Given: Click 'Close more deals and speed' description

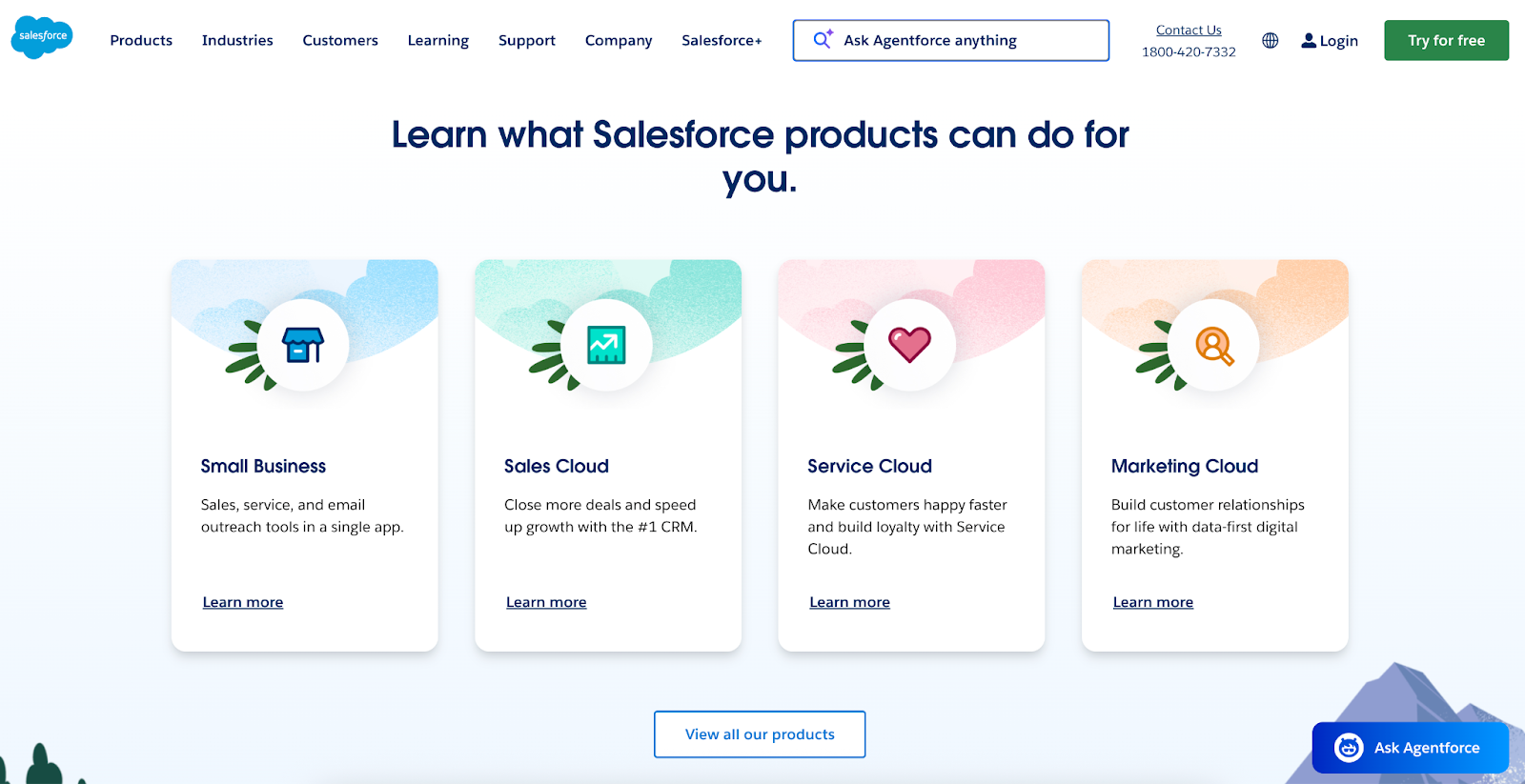Looking at the screenshot, I should click(600, 515).
